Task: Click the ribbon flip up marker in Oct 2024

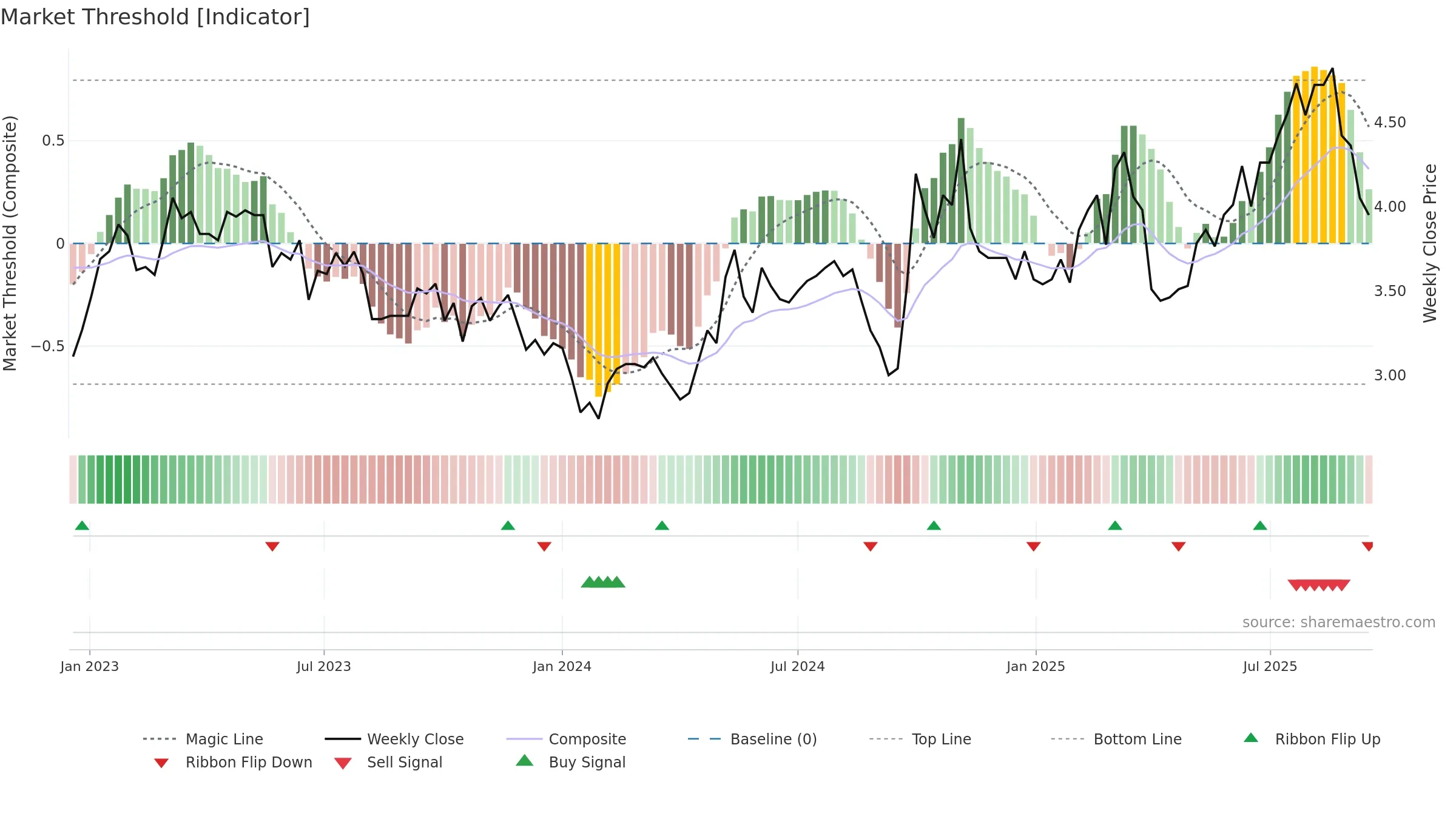Action: click(x=934, y=525)
